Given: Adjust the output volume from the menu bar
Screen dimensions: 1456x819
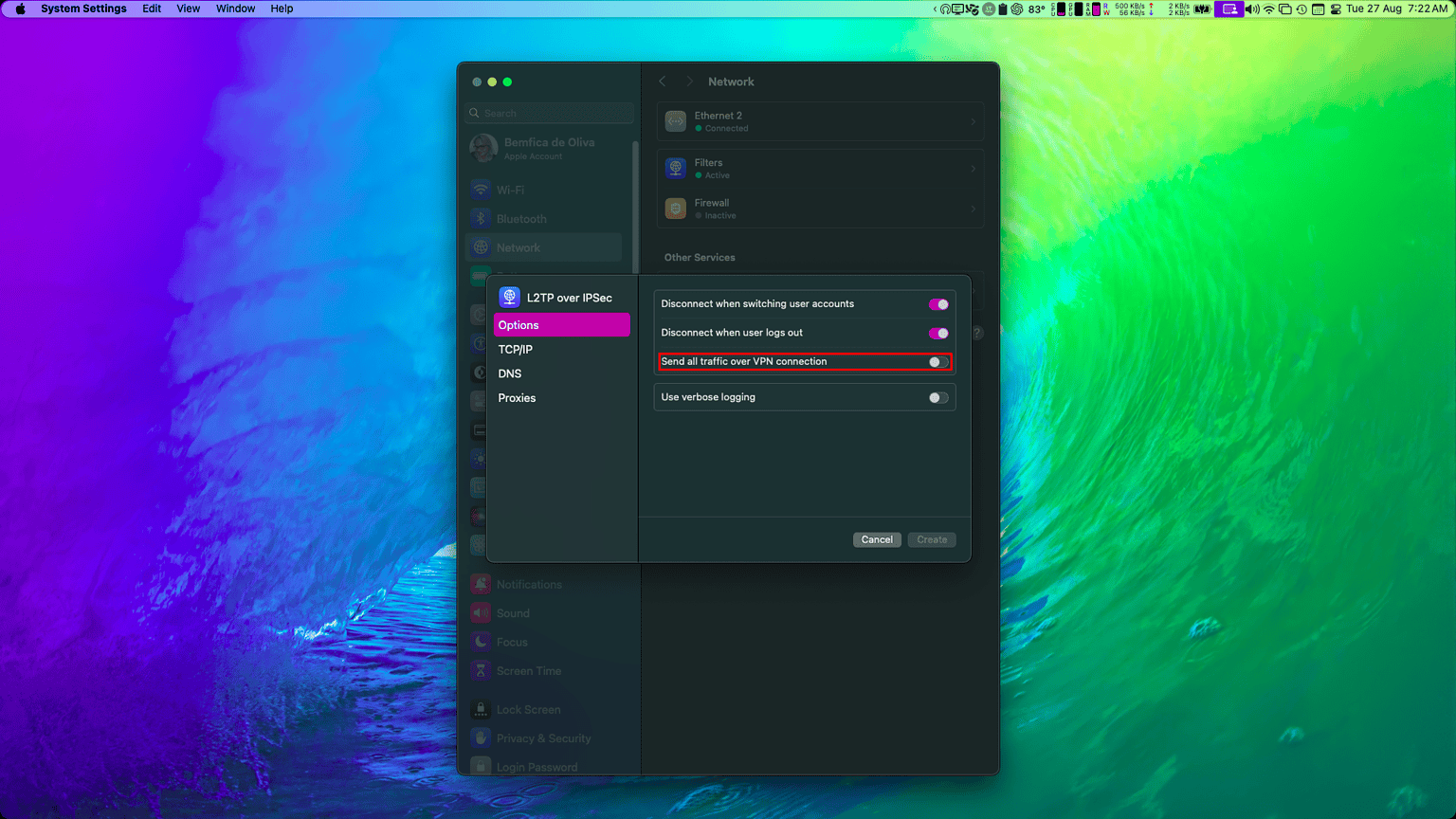Looking at the screenshot, I should point(1251,9).
